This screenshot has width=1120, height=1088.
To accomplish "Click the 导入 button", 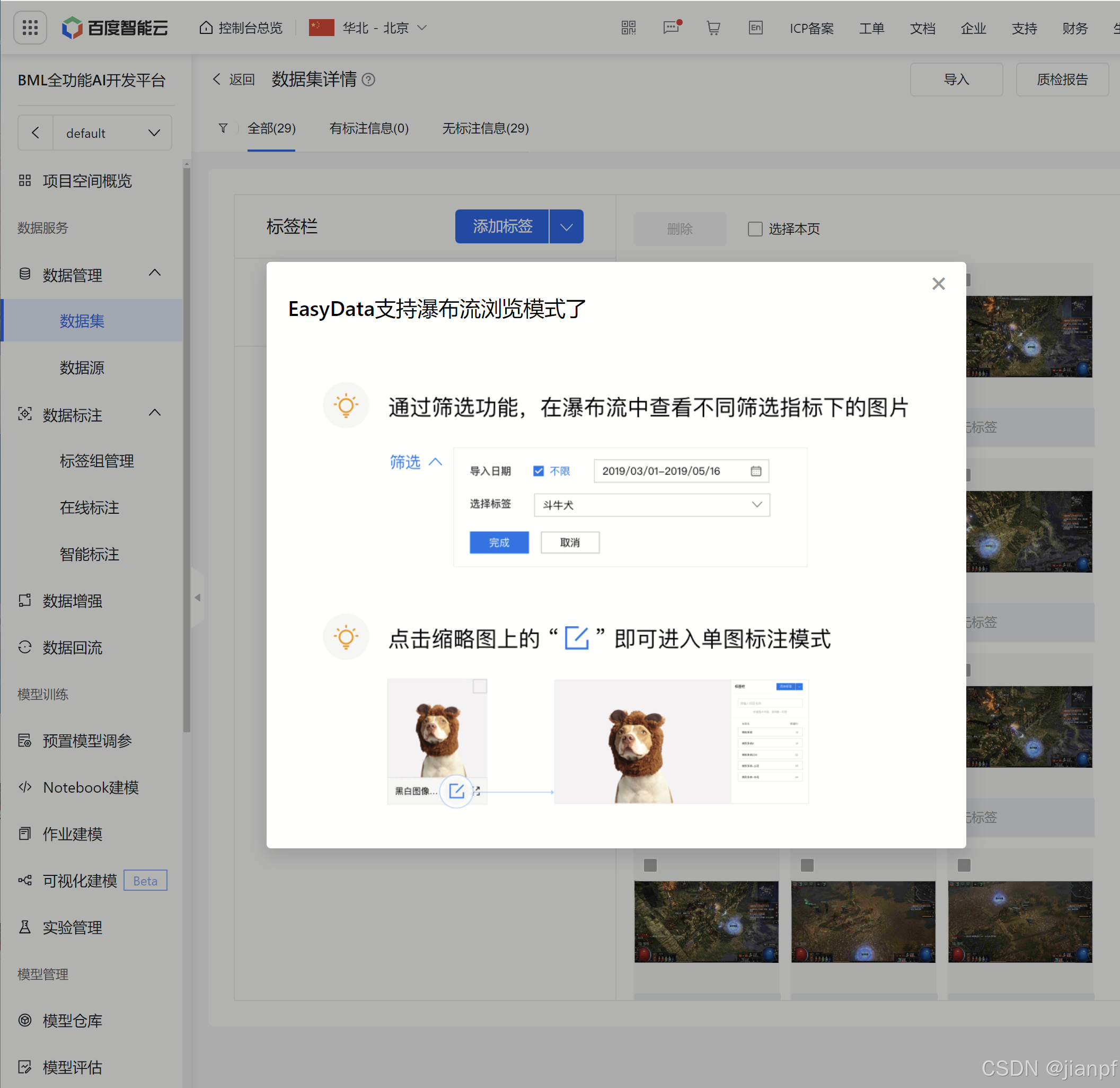I will tap(956, 80).
